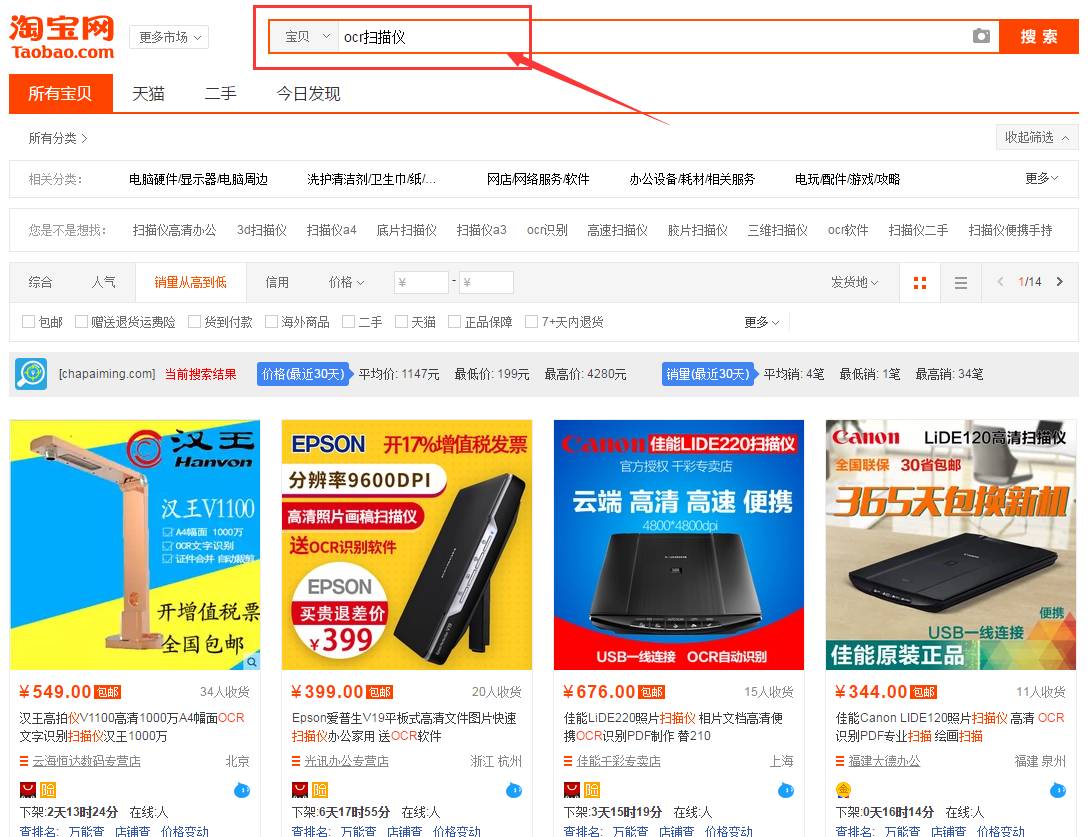Click Tmall badge under 云海恒达数码专营店
The image size is (1088, 837).
click(x=28, y=790)
